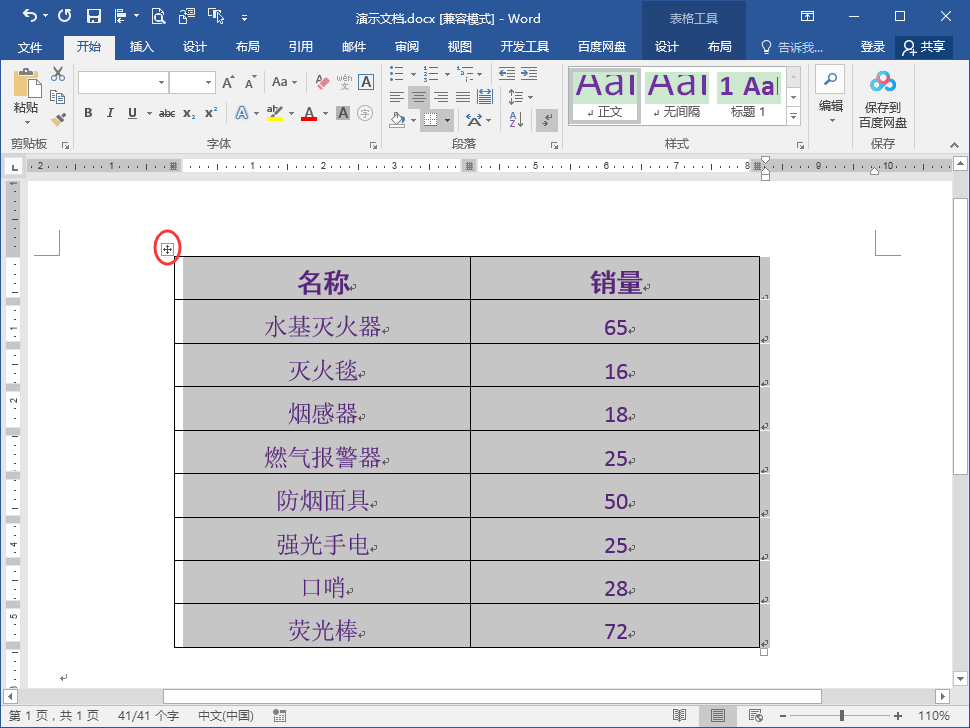Switch to the 引用 tab
Screen dimensions: 970x728
tap(301, 47)
